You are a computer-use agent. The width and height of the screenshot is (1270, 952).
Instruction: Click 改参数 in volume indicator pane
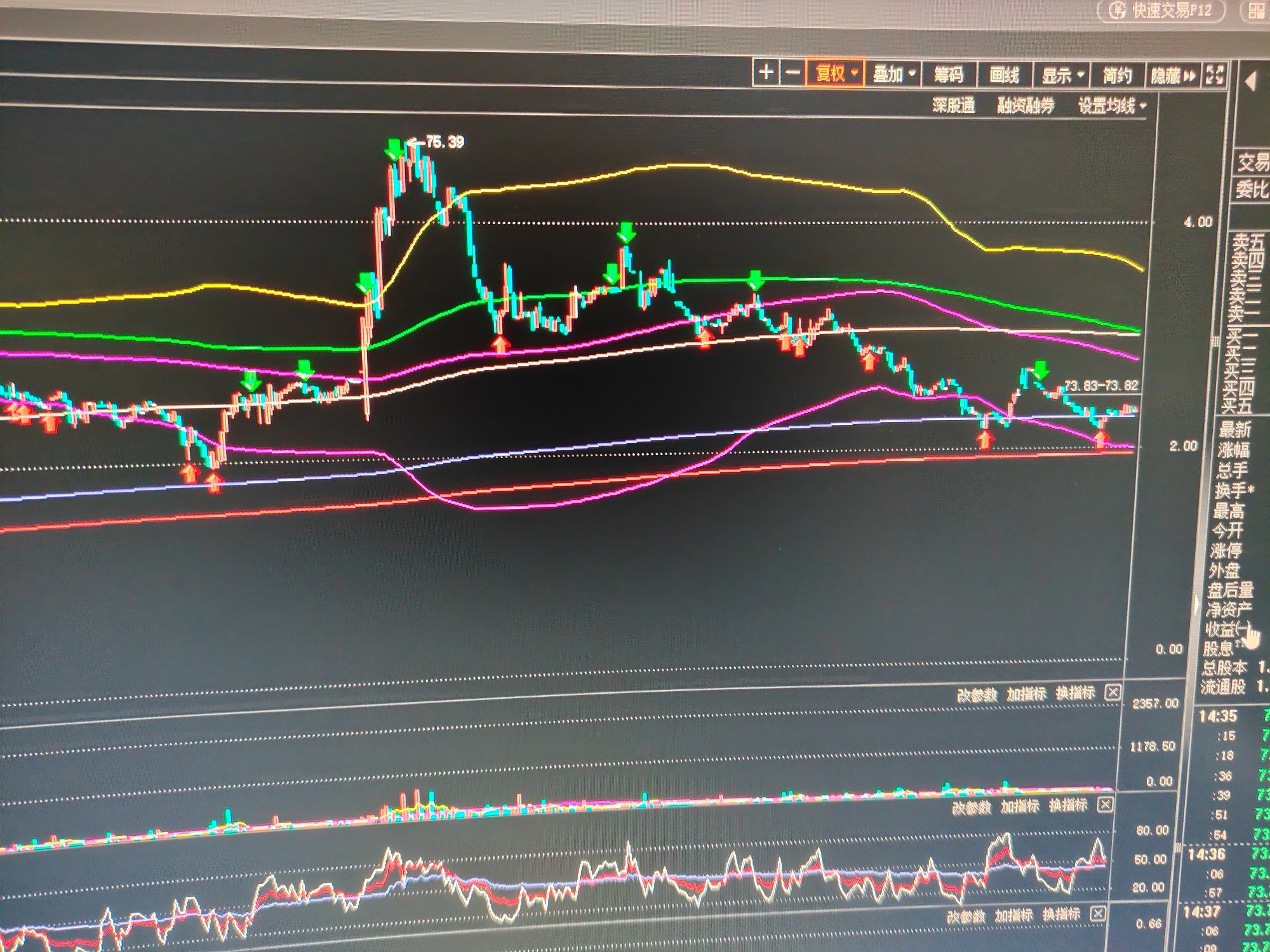pos(977,695)
